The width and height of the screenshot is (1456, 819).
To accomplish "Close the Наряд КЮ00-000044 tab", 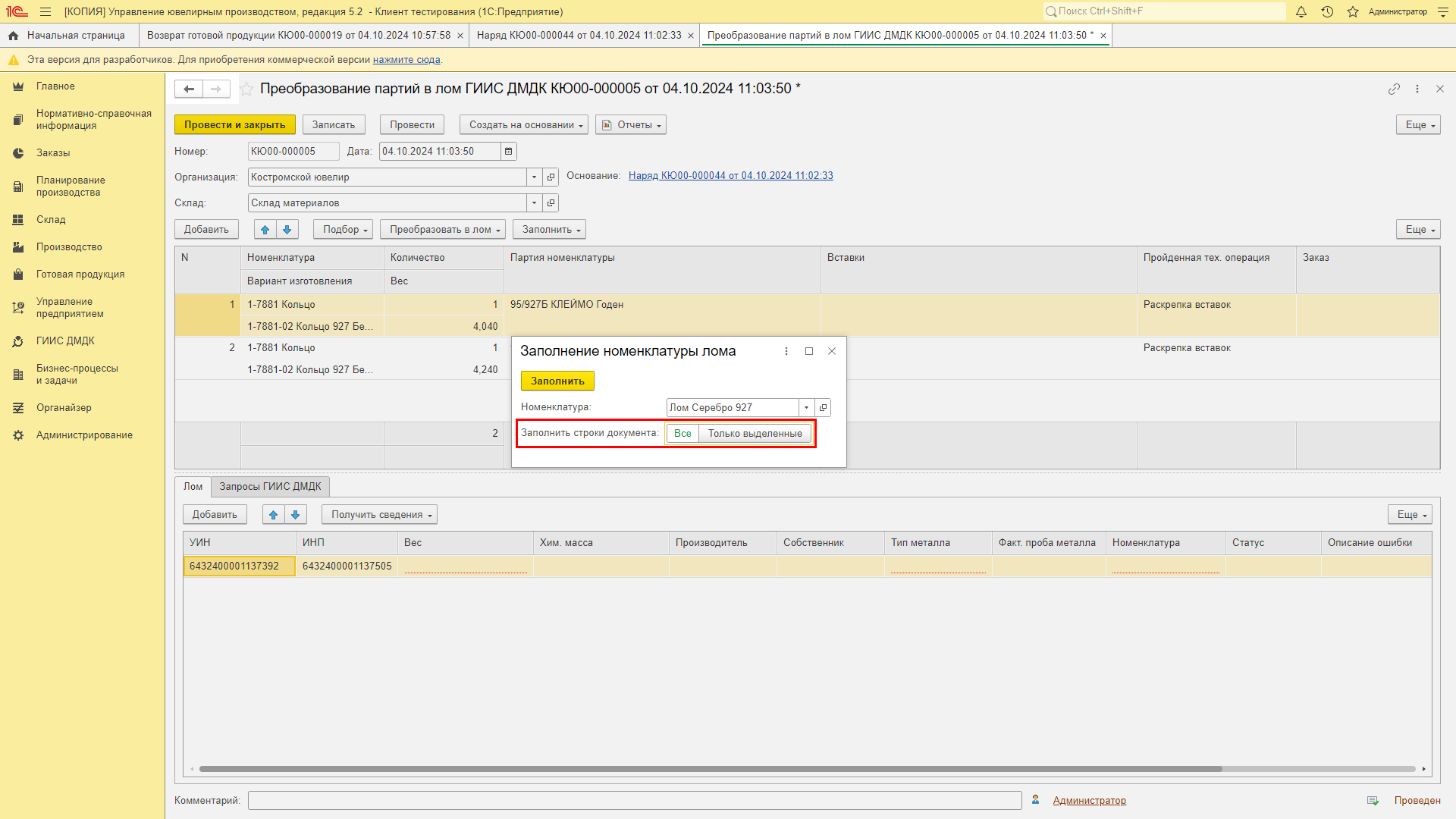I will (691, 36).
